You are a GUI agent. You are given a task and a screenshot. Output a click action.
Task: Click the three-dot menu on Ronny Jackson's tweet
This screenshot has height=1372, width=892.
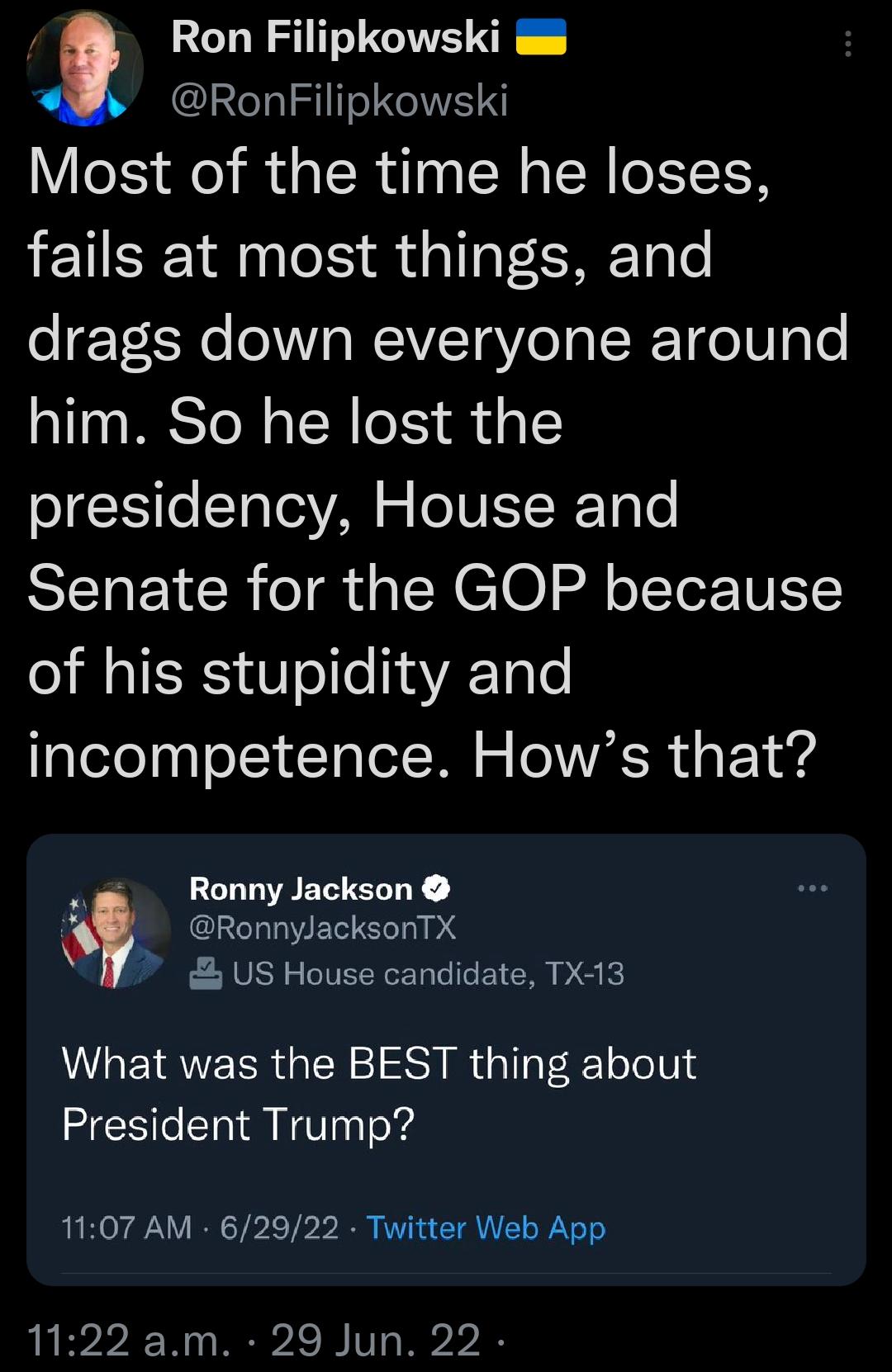pos(814,888)
